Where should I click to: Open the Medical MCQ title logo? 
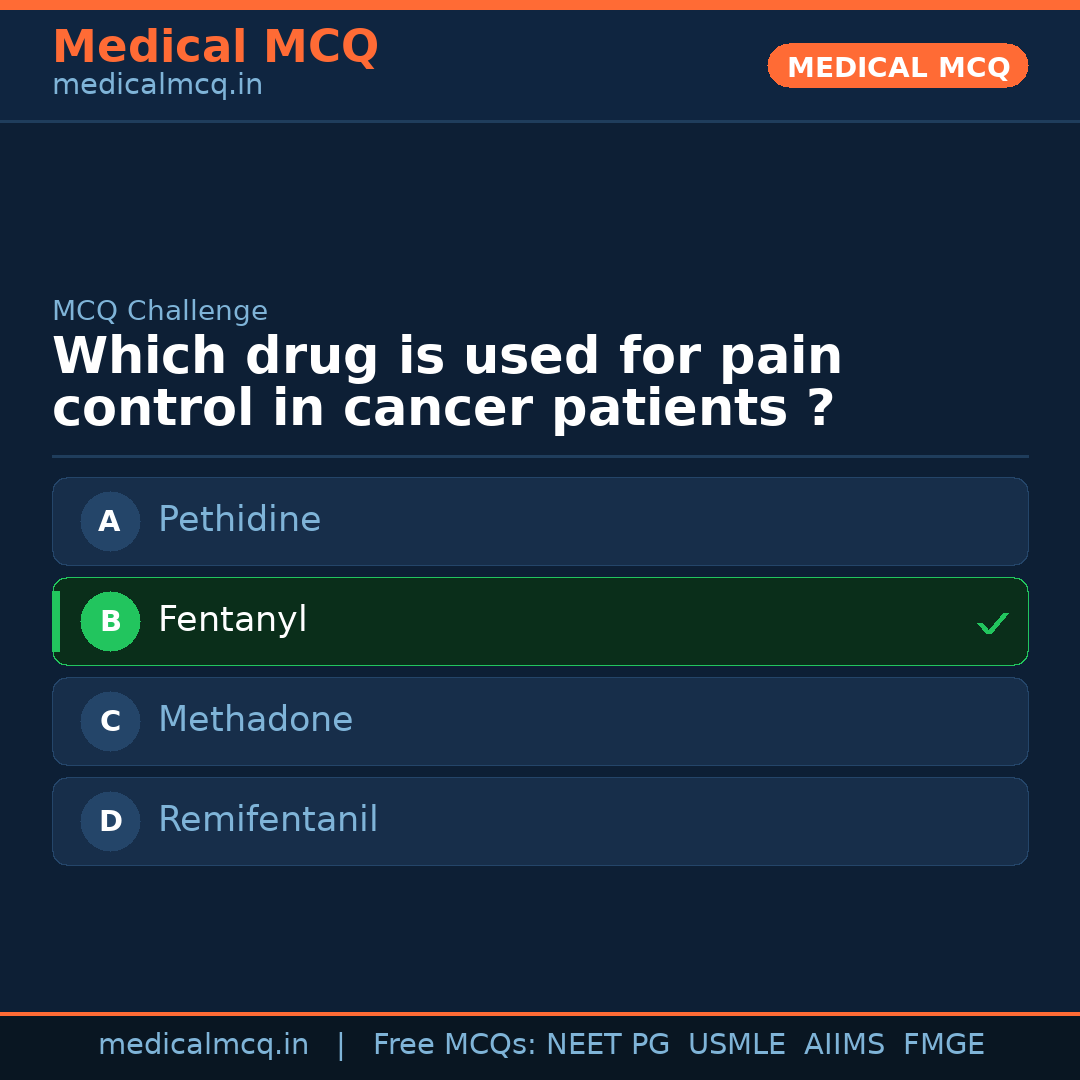(x=215, y=47)
